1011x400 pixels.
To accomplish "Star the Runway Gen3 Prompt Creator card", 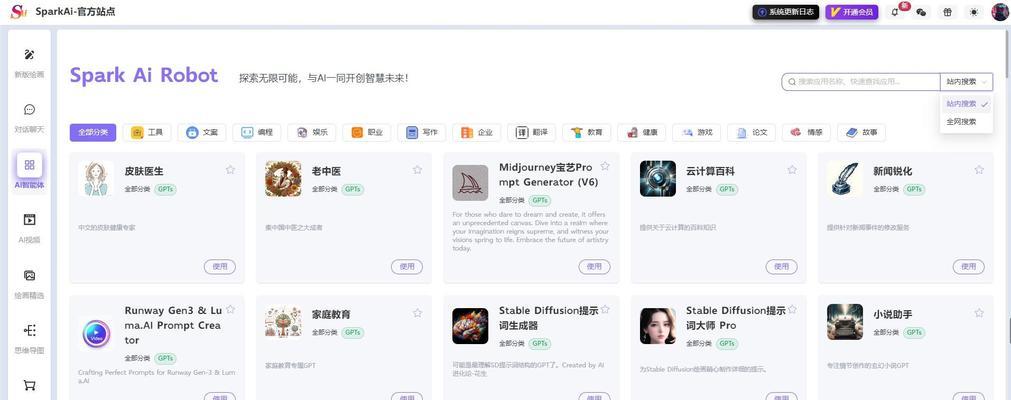I will 230,309.
